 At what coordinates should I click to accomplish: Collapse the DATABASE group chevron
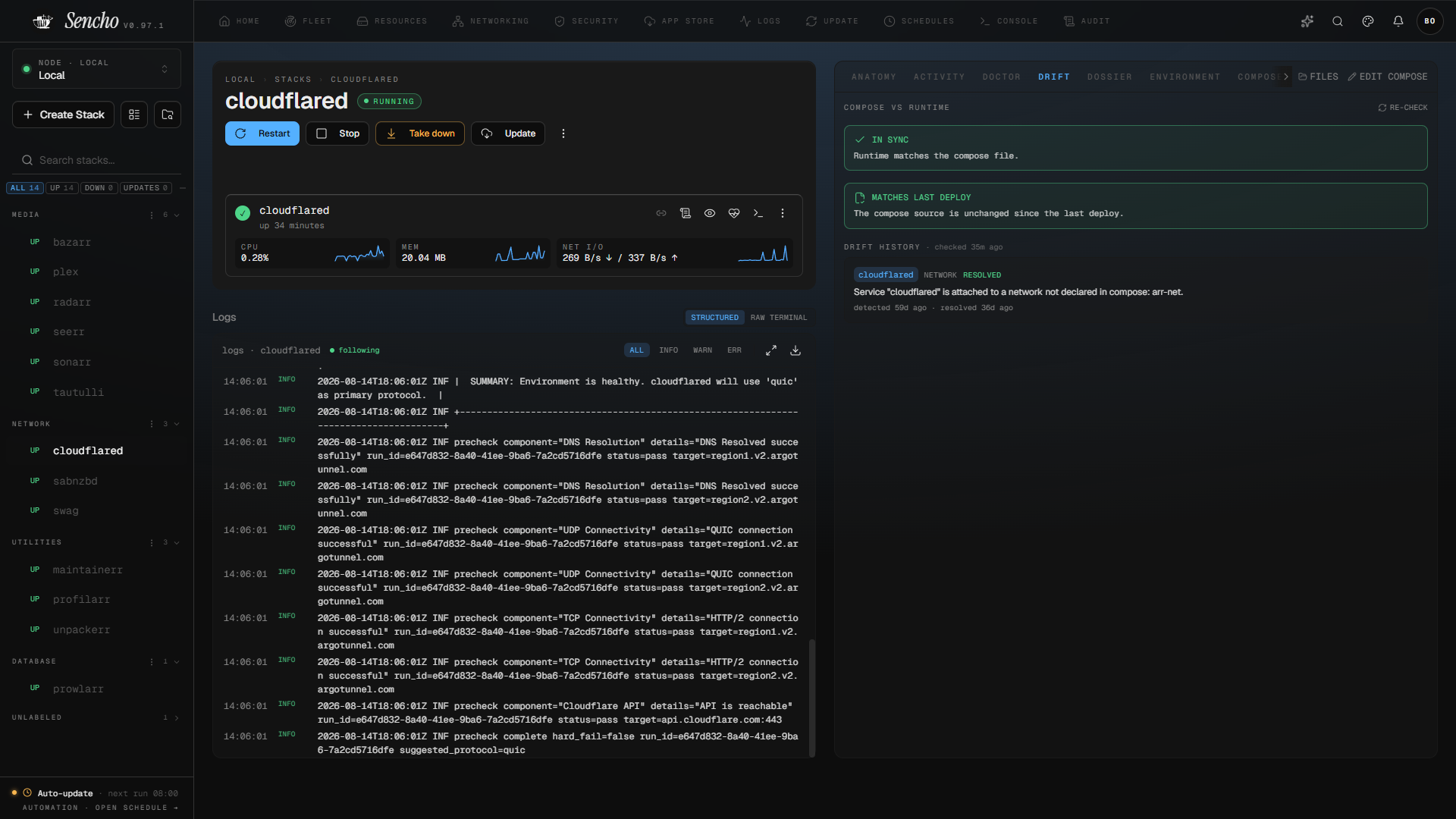click(177, 661)
